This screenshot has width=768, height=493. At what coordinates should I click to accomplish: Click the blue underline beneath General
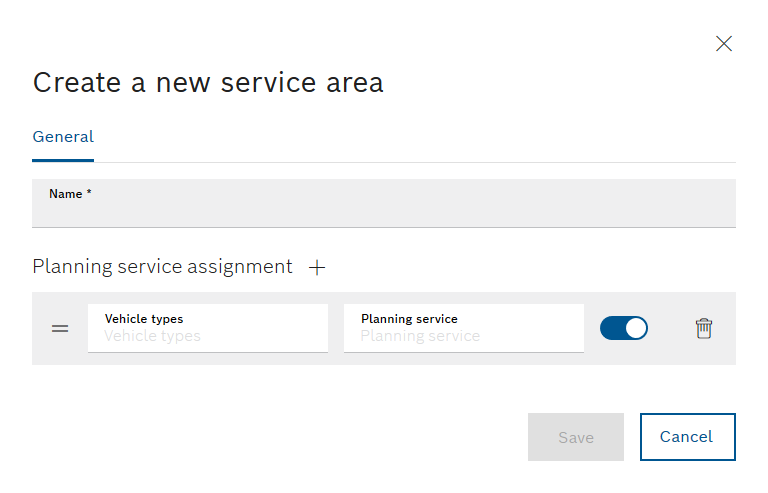coord(63,160)
